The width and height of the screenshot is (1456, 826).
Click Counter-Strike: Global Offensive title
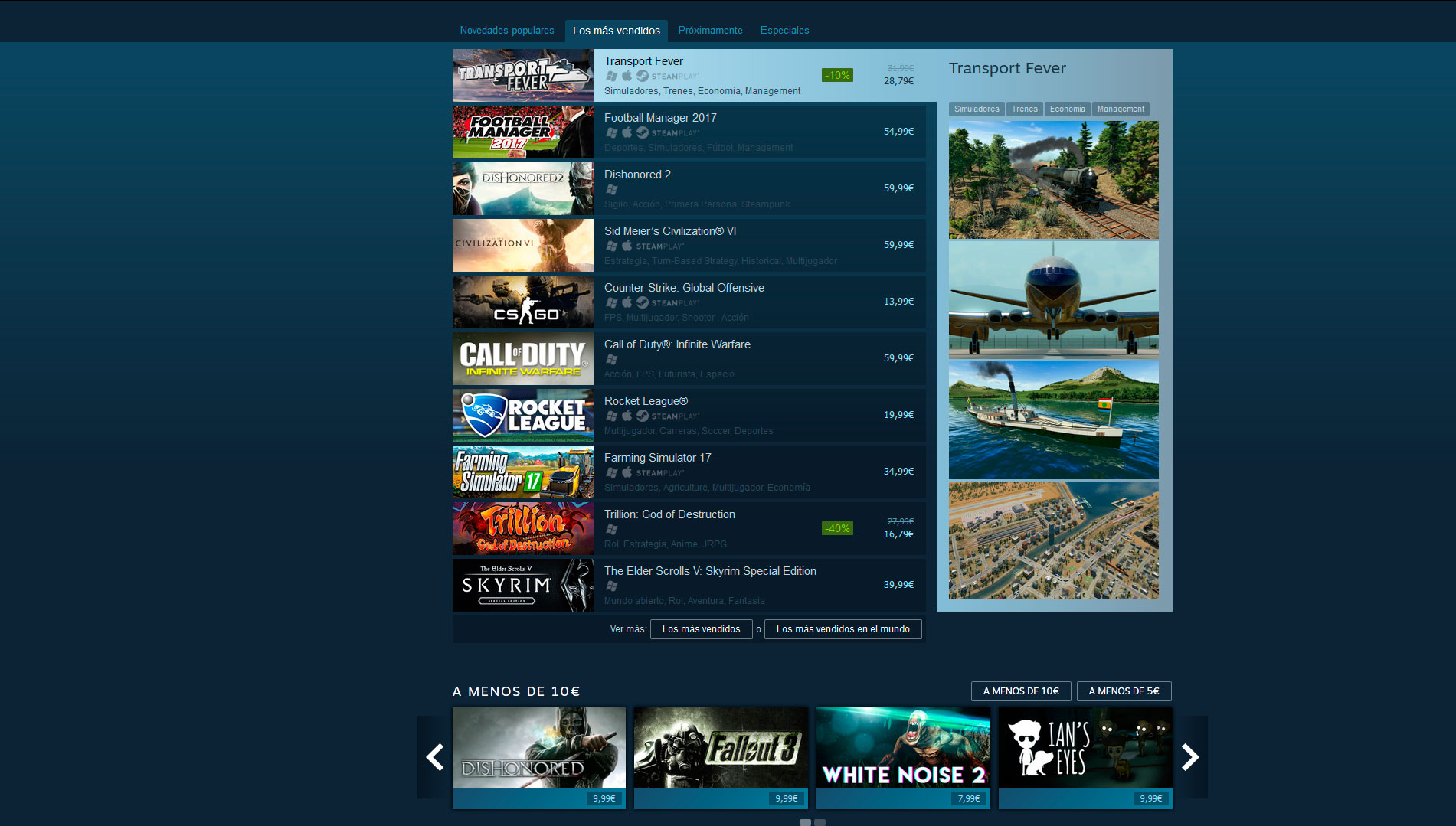tap(684, 288)
